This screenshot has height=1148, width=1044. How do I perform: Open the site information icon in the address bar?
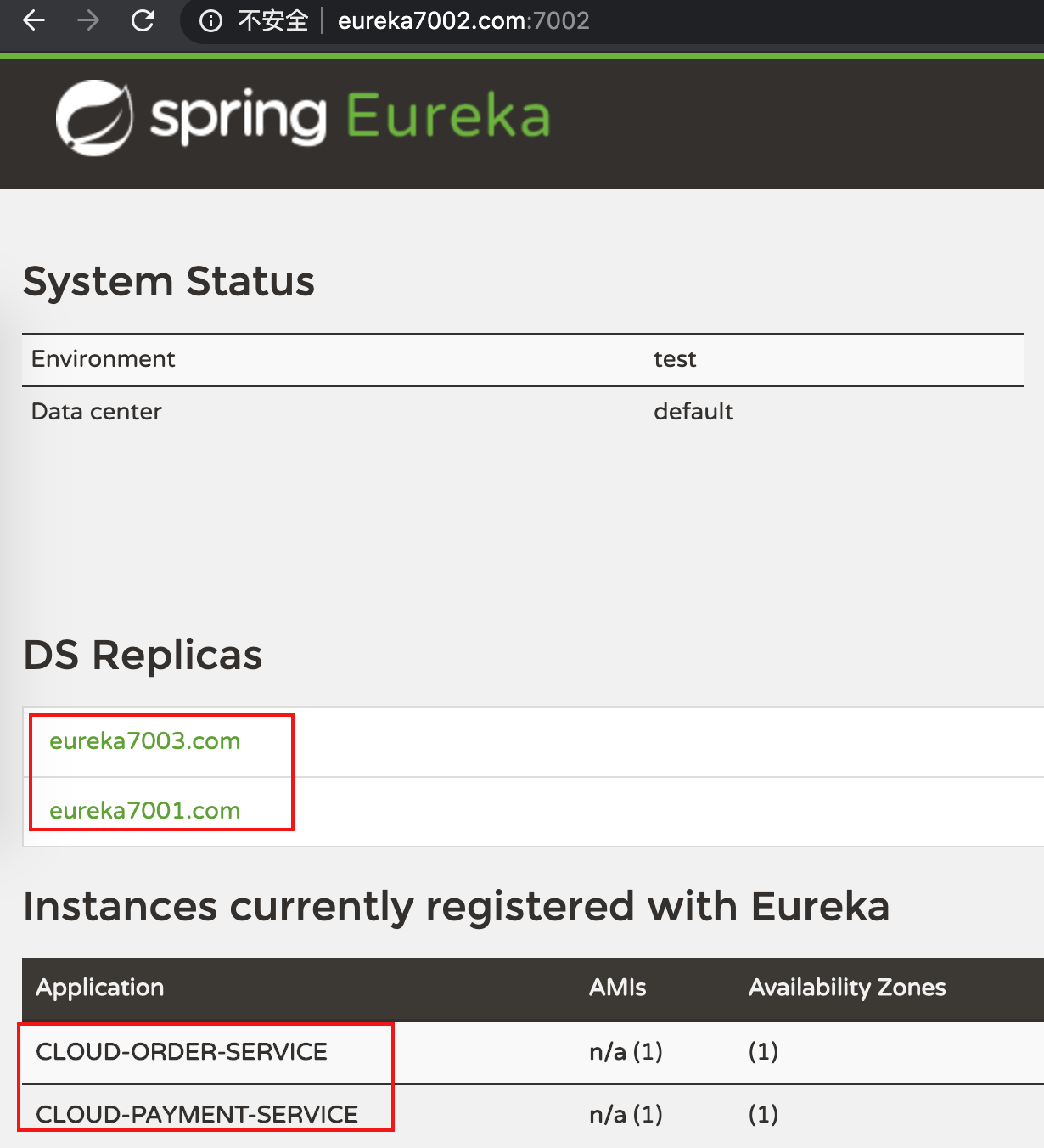click(x=210, y=20)
